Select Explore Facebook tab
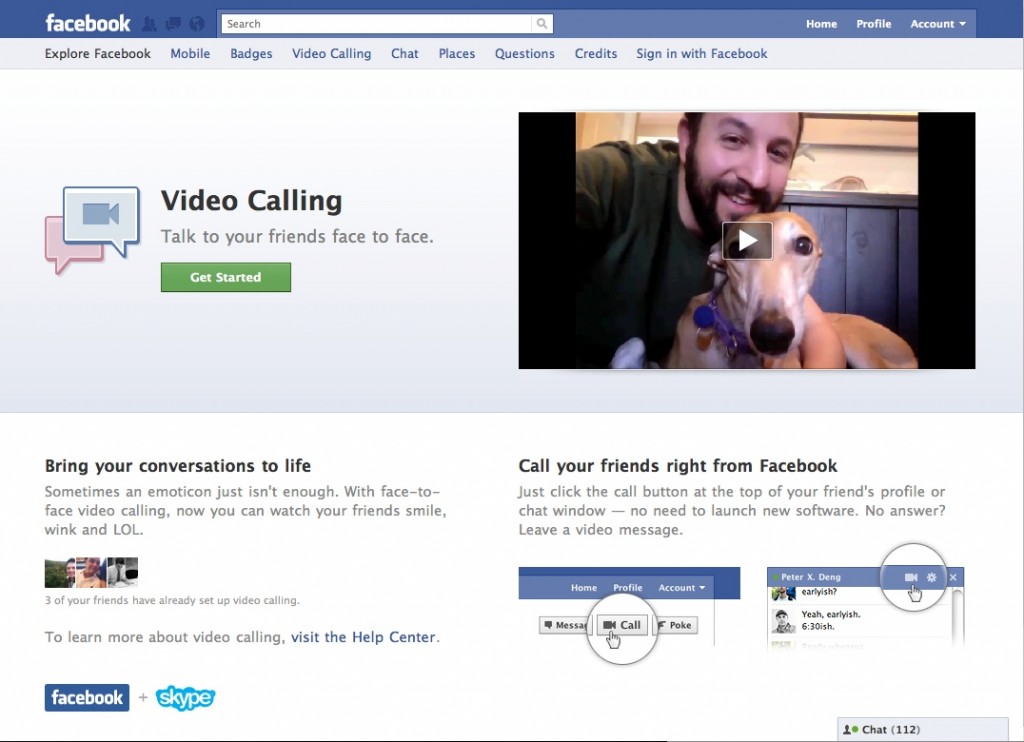The height and width of the screenshot is (742, 1024). pos(97,54)
